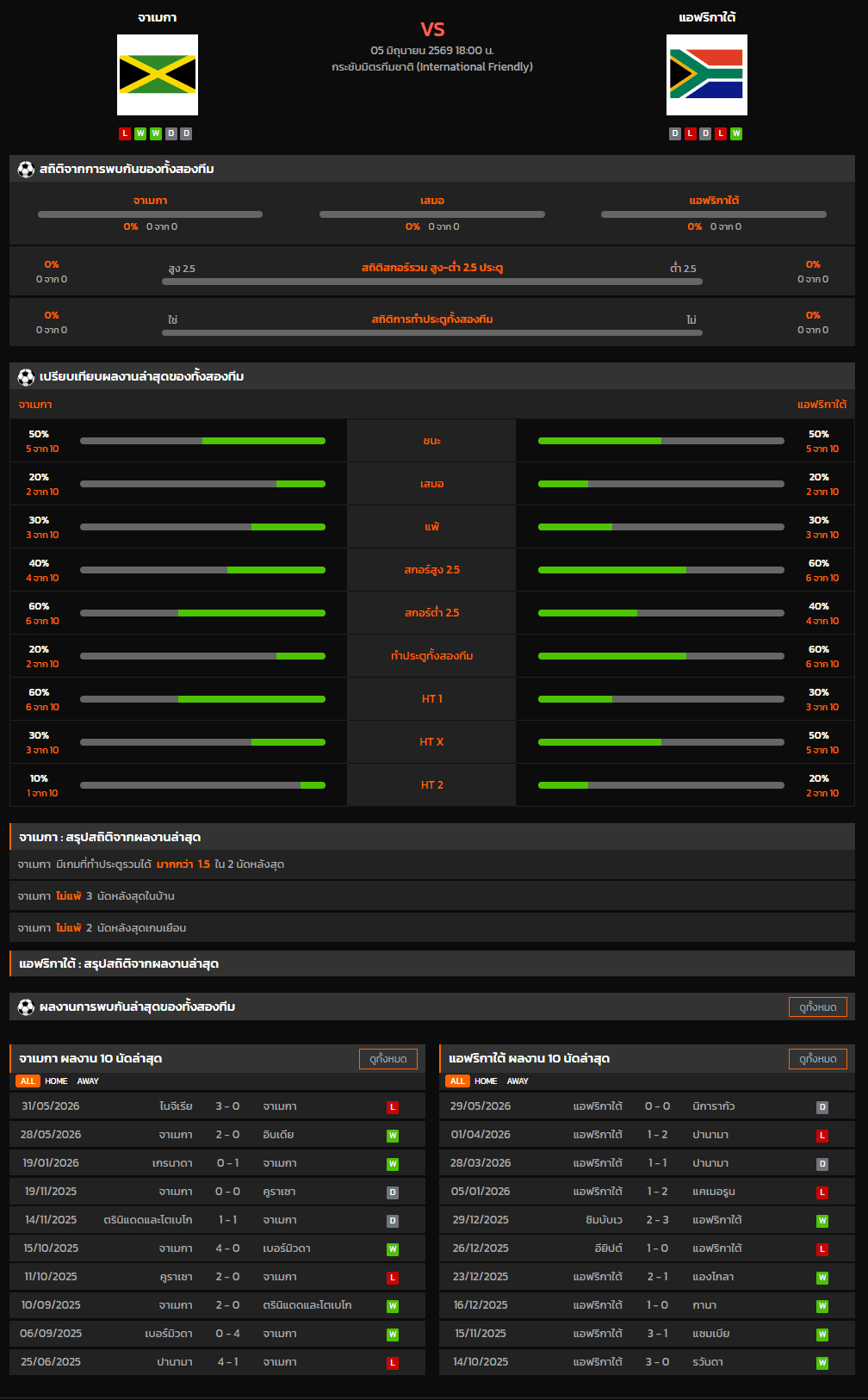Select AWAY tab in South Africa results

[518, 1081]
